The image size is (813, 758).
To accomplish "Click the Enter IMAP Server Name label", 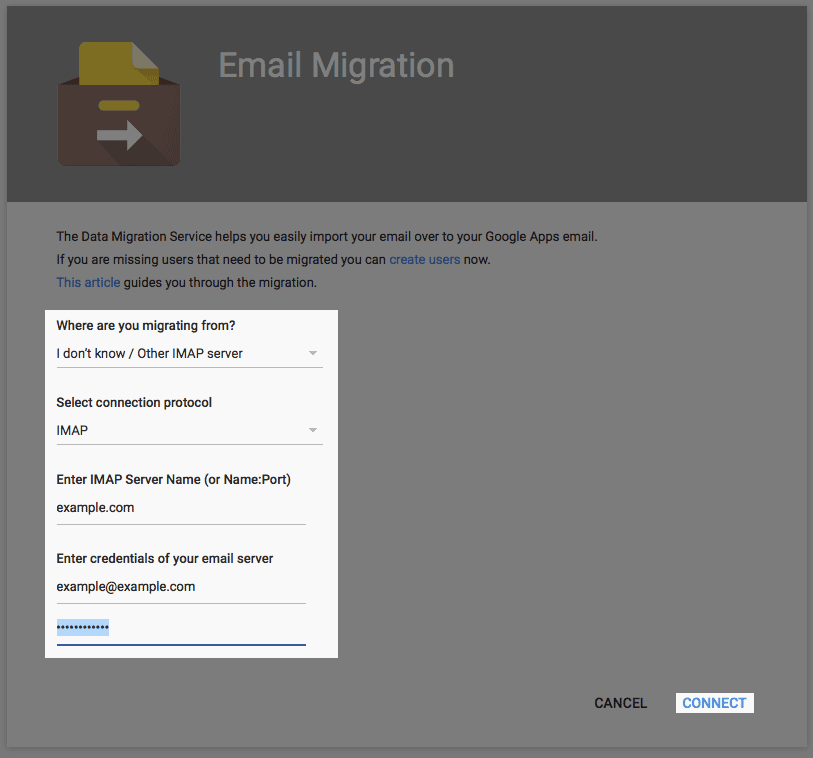I will (x=173, y=480).
